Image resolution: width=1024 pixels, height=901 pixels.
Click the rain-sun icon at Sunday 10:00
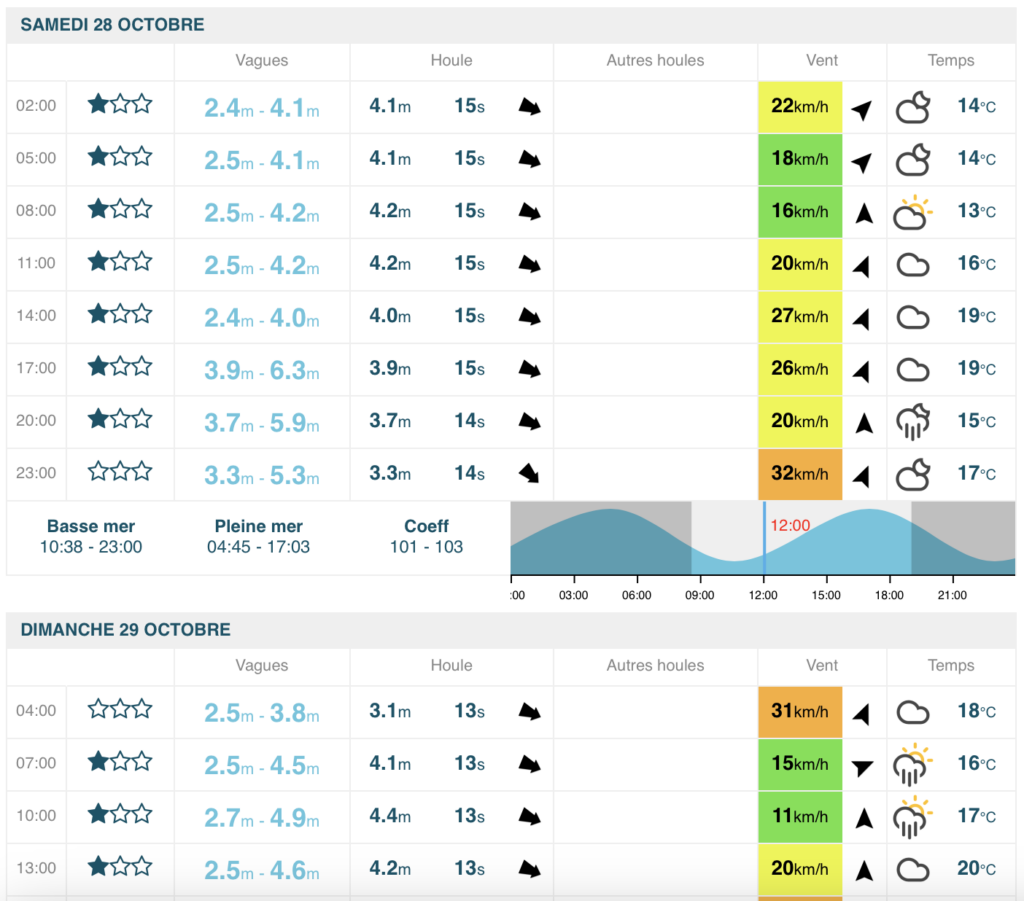coord(912,817)
